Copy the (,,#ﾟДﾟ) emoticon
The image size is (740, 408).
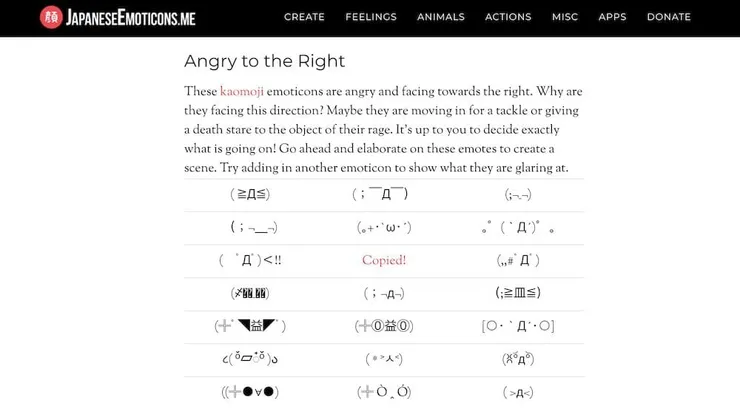tap(518, 261)
